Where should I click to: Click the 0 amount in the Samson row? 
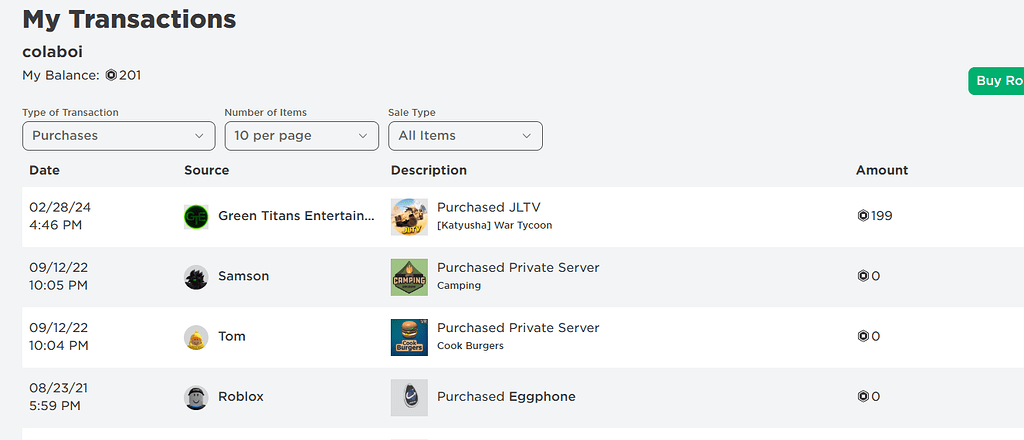(x=876, y=276)
